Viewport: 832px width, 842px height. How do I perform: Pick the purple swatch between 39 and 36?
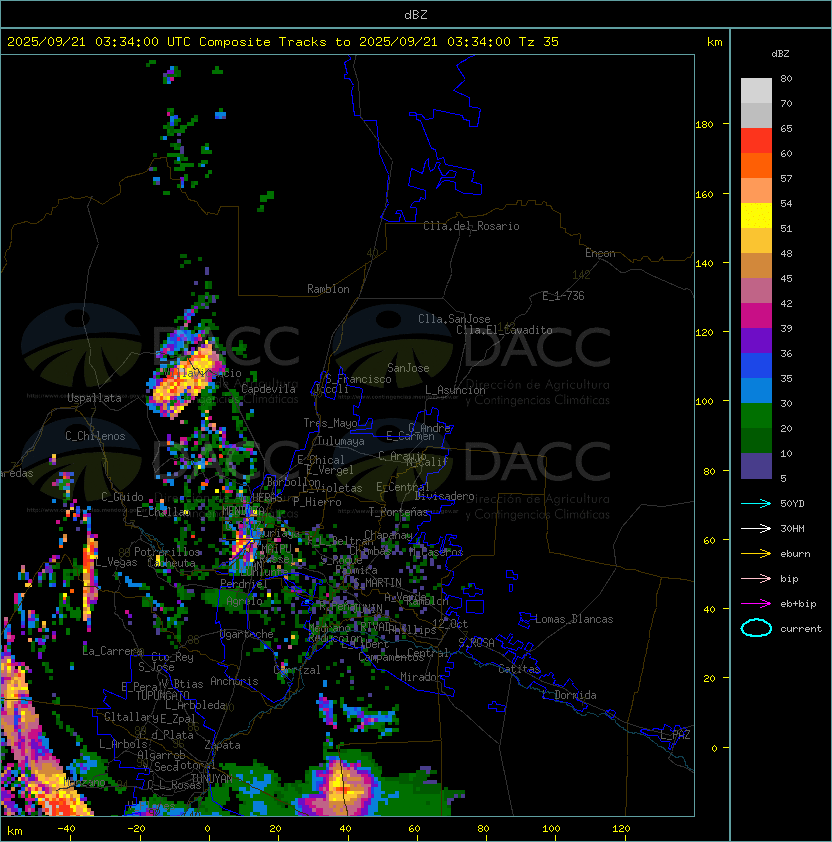[756, 340]
